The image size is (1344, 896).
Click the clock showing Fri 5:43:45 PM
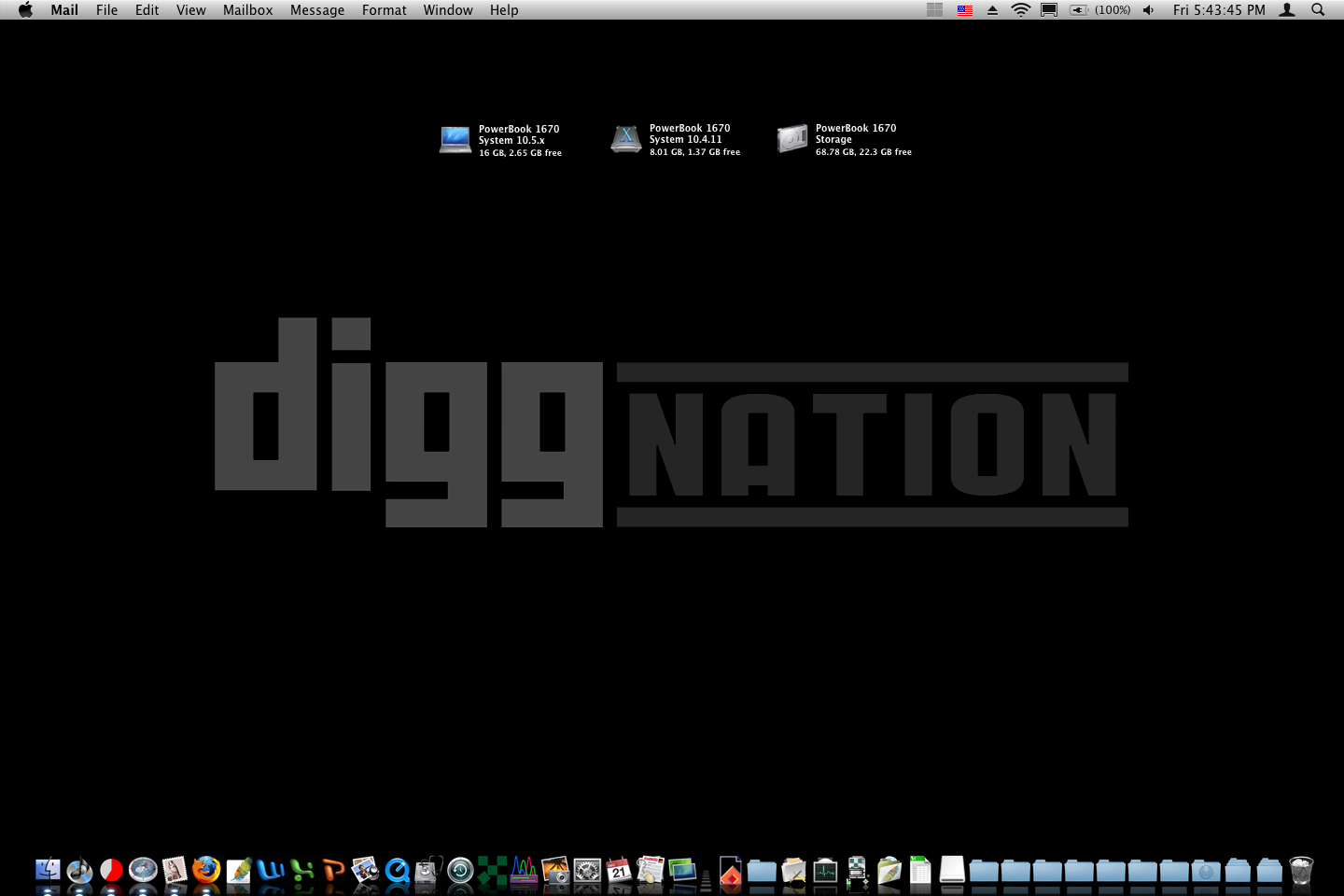click(1219, 9)
